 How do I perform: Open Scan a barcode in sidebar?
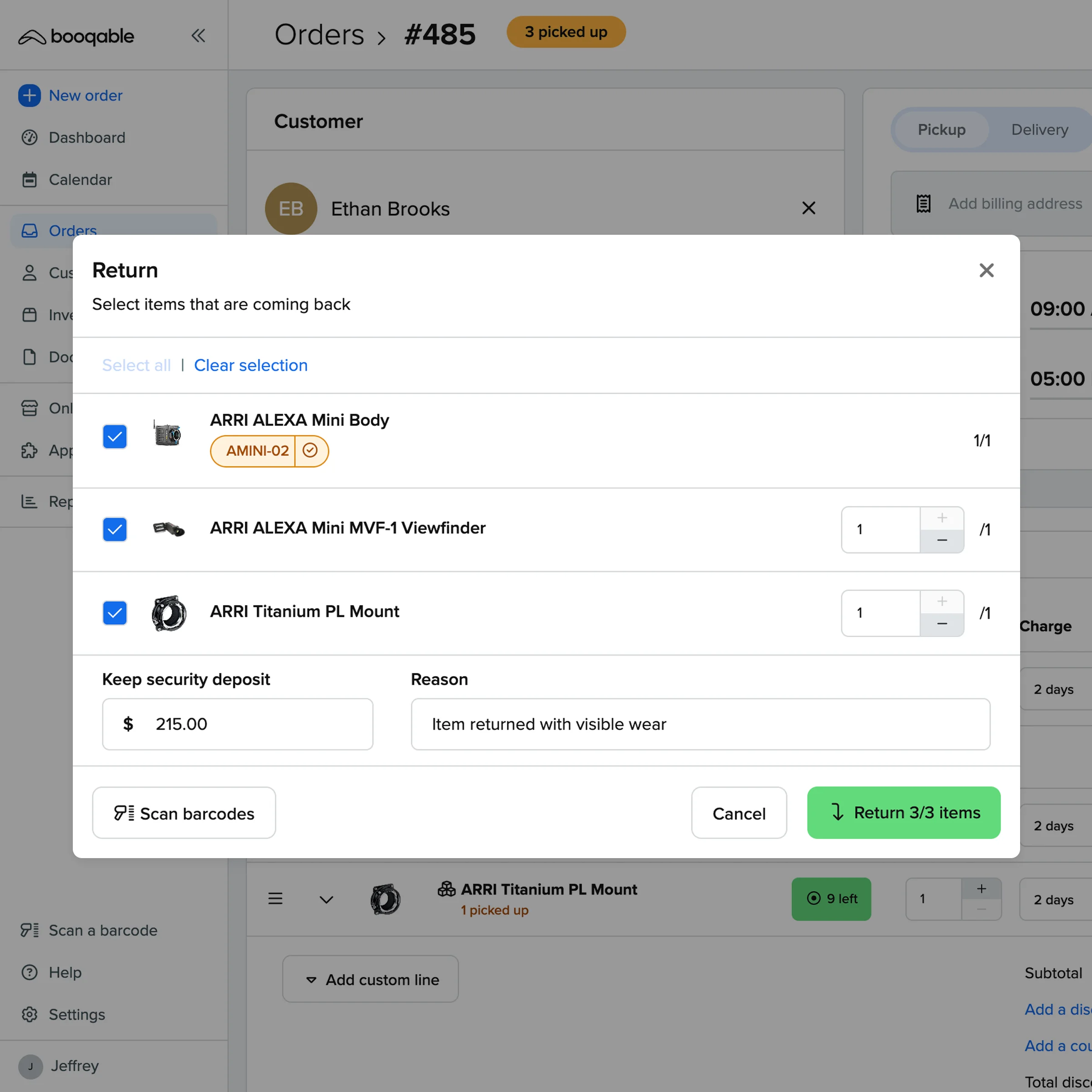click(103, 930)
